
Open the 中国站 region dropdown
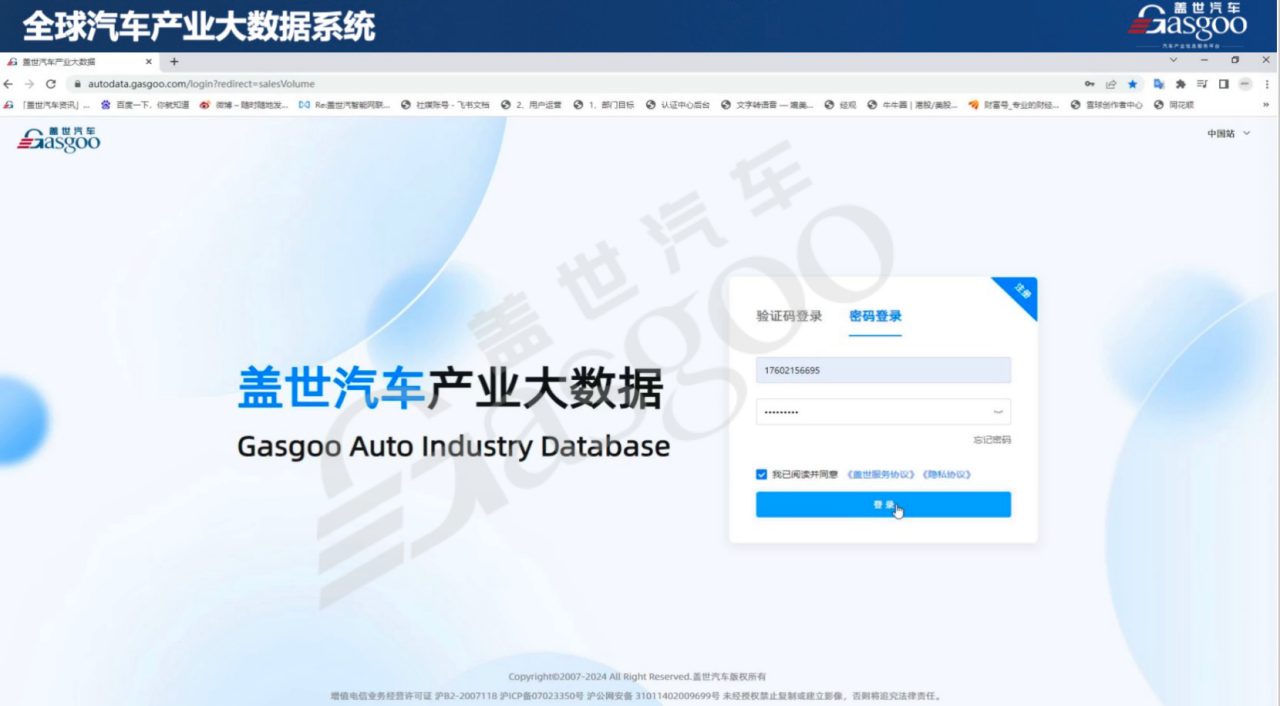[1228, 133]
